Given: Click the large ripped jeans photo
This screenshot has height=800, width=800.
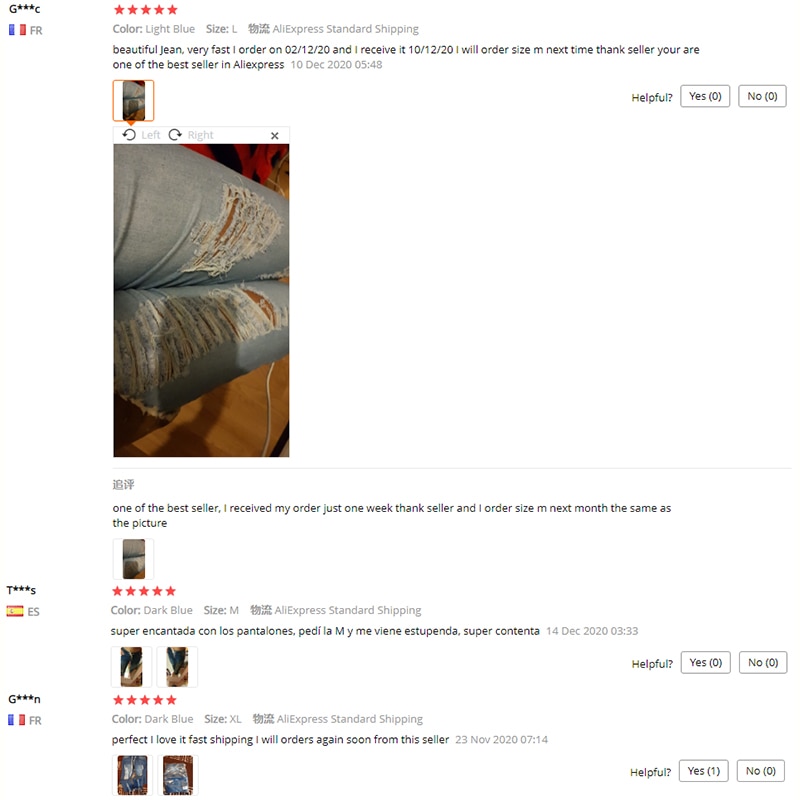Looking at the screenshot, I should (201, 301).
